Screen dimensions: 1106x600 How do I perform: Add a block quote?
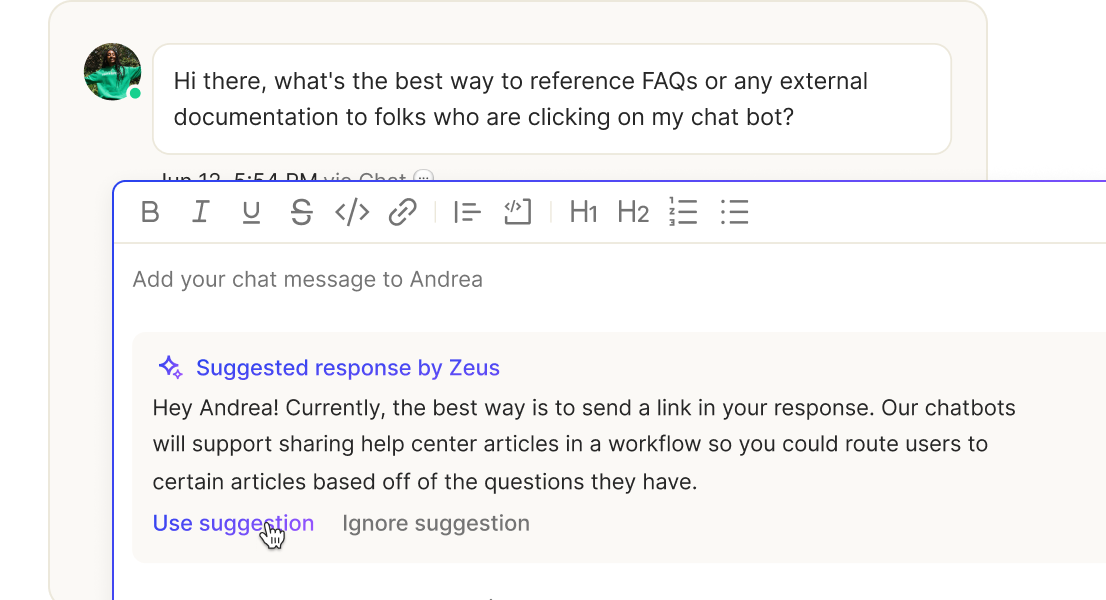pos(467,212)
